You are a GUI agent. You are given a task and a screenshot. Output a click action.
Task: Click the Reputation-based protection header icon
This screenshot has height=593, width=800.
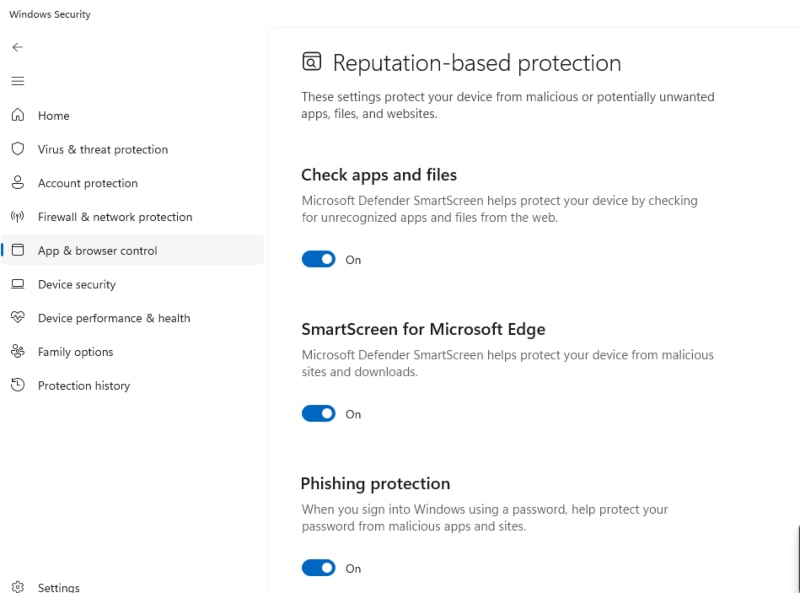pyautogui.click(x=312, y=62)
